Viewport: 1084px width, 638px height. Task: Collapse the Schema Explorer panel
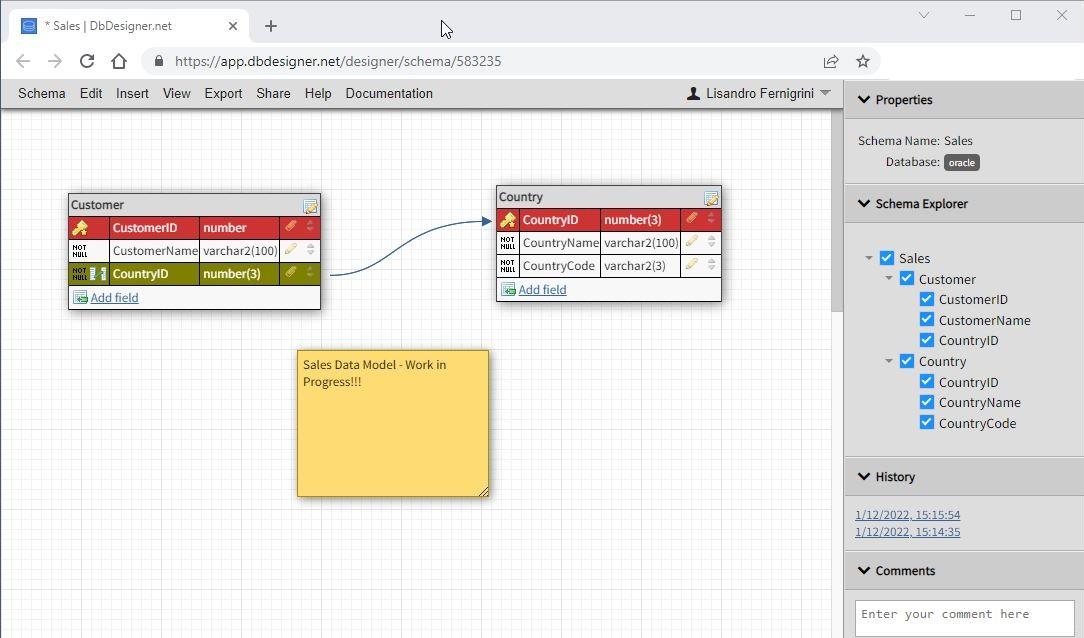click(863, 203)
